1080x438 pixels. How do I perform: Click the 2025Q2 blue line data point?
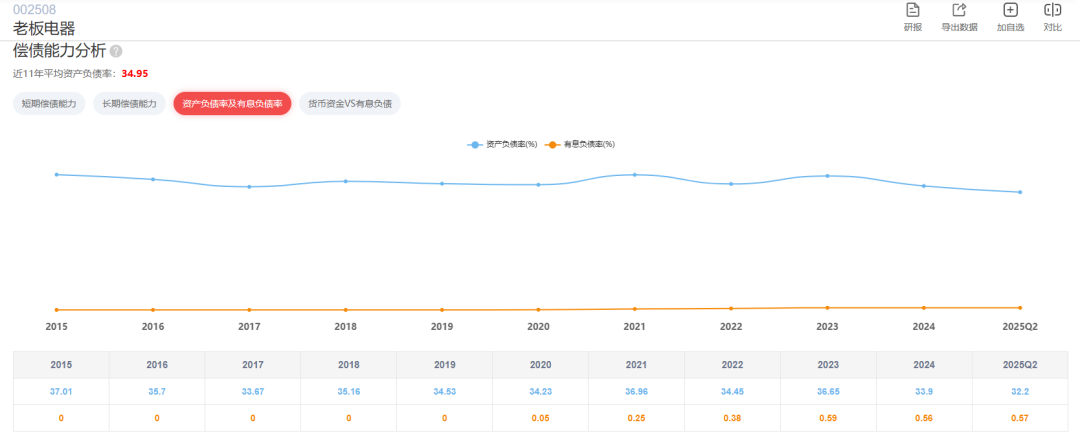pos(1020,192)
